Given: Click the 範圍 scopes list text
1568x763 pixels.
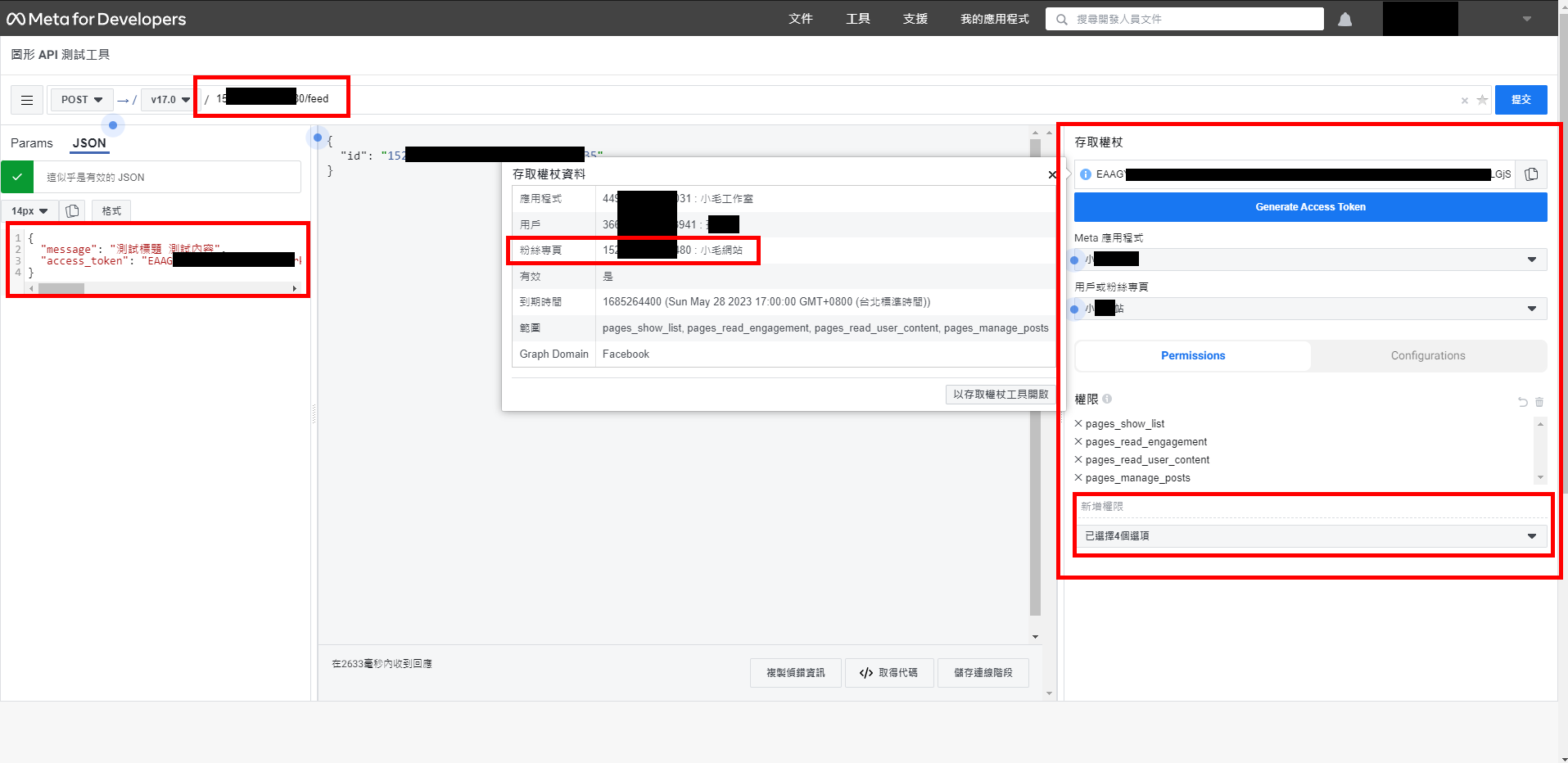Looking at the screenshot, I should coord(825,328).
